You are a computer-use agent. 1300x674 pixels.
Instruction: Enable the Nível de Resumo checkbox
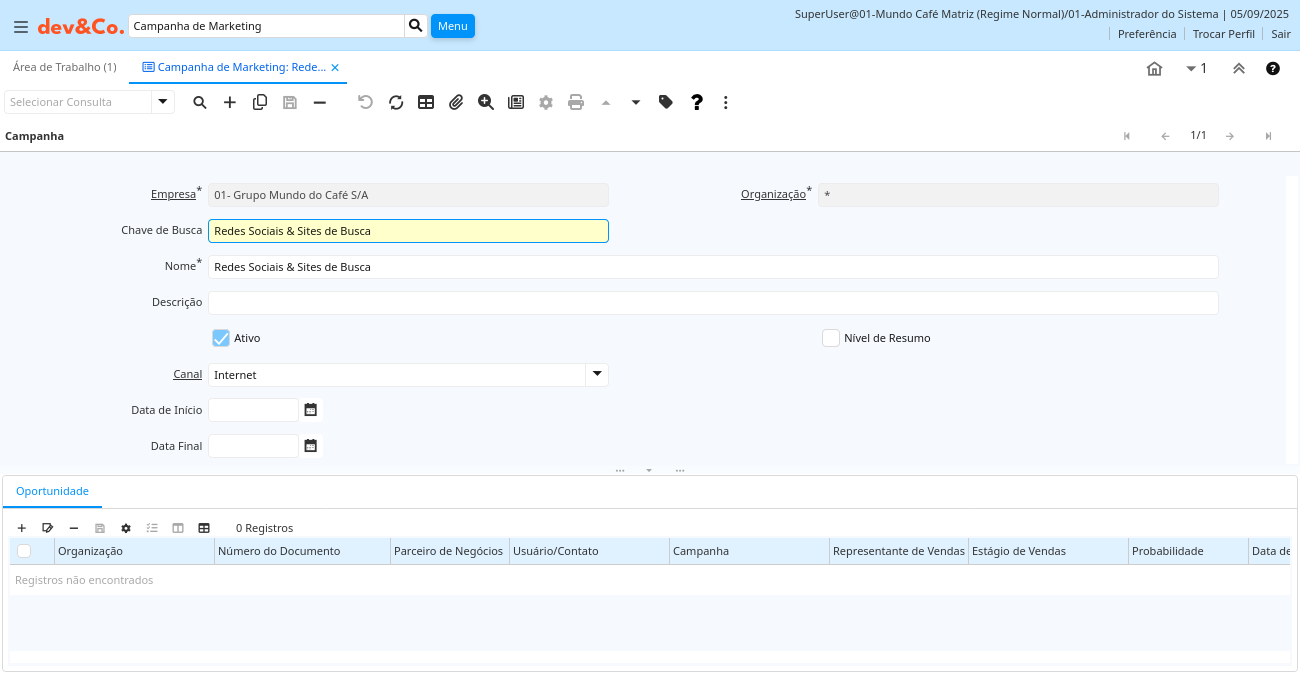coord(831,338)
